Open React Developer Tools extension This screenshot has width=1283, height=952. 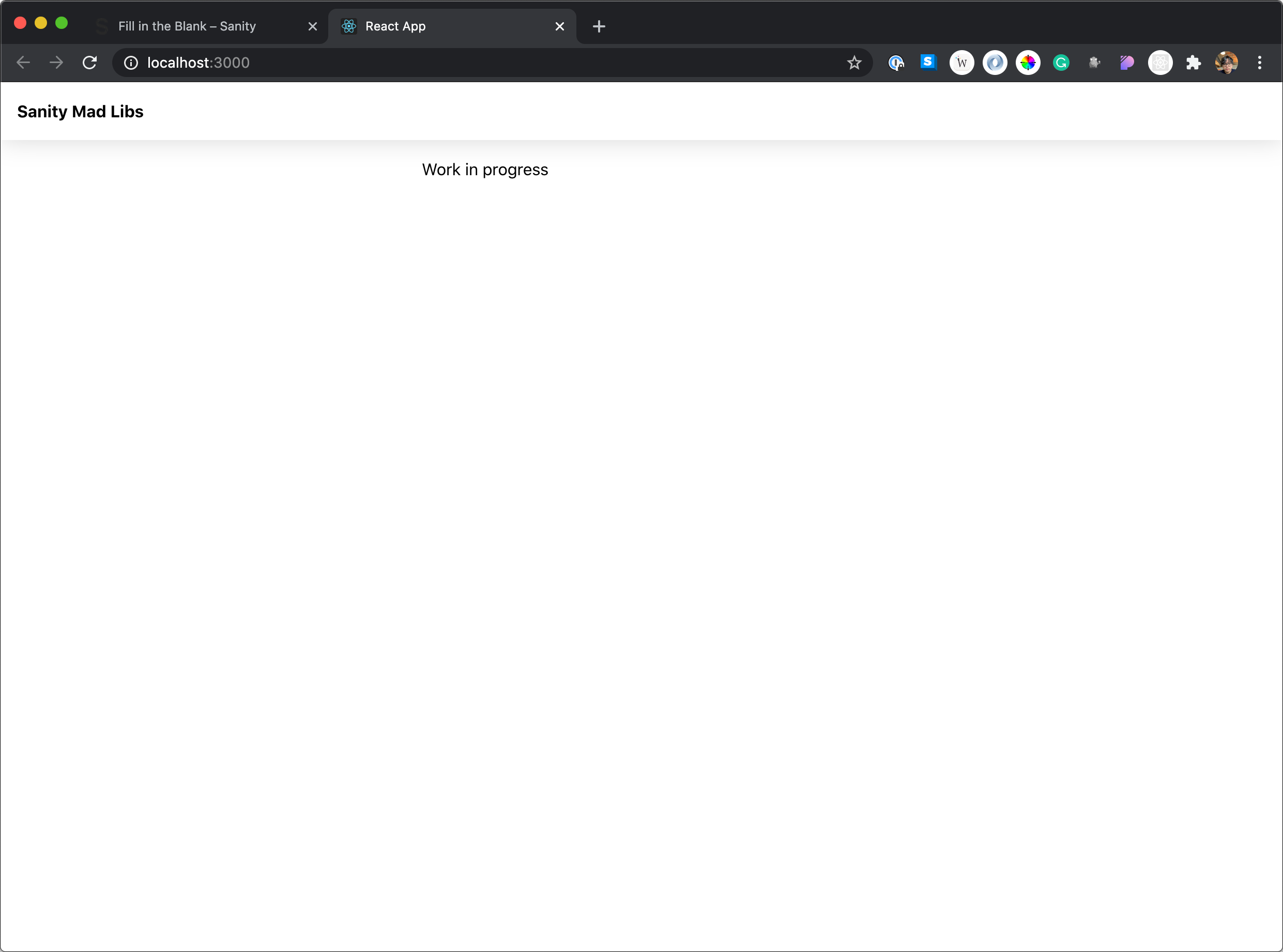1160,63
